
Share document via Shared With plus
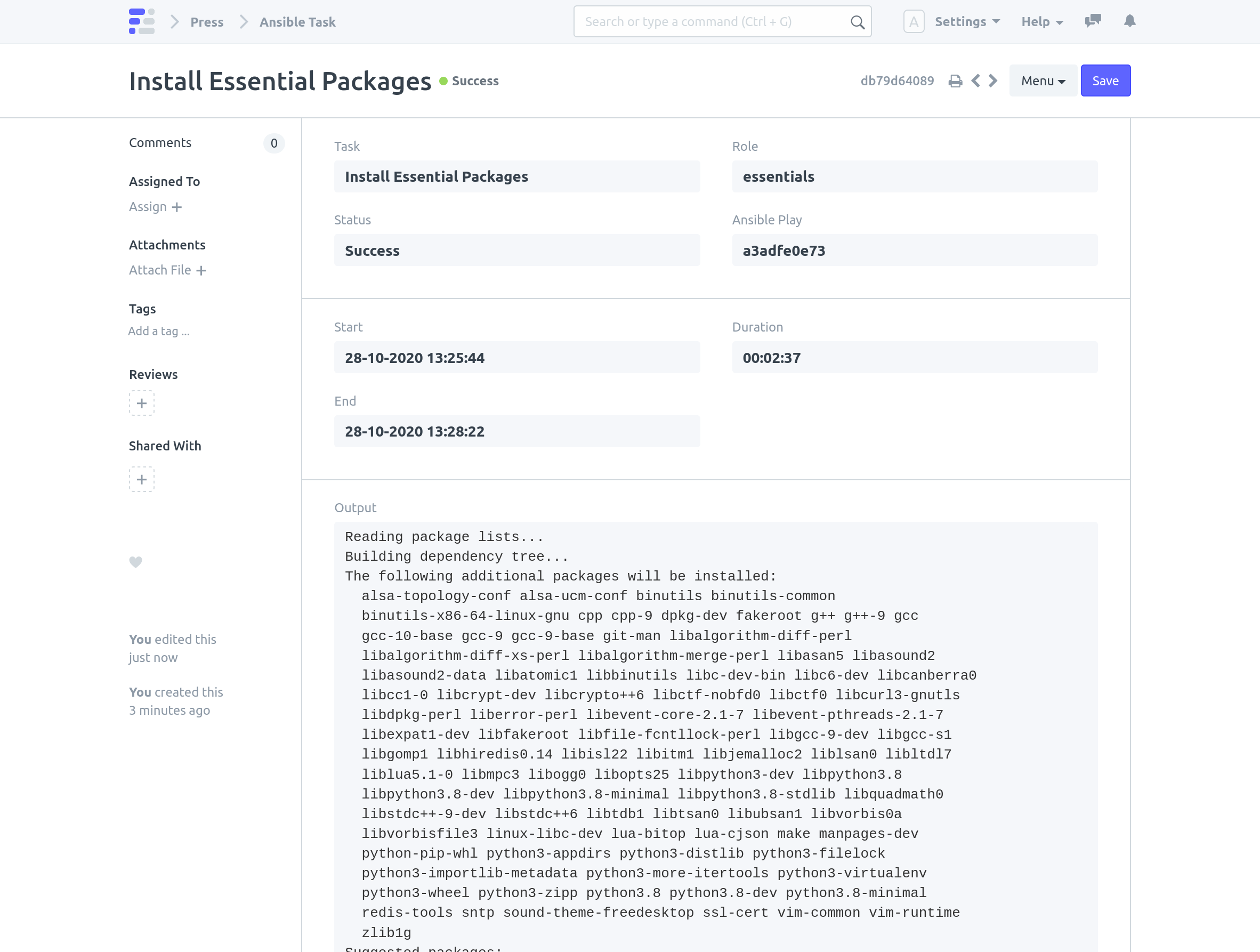[x=141, y=479]
